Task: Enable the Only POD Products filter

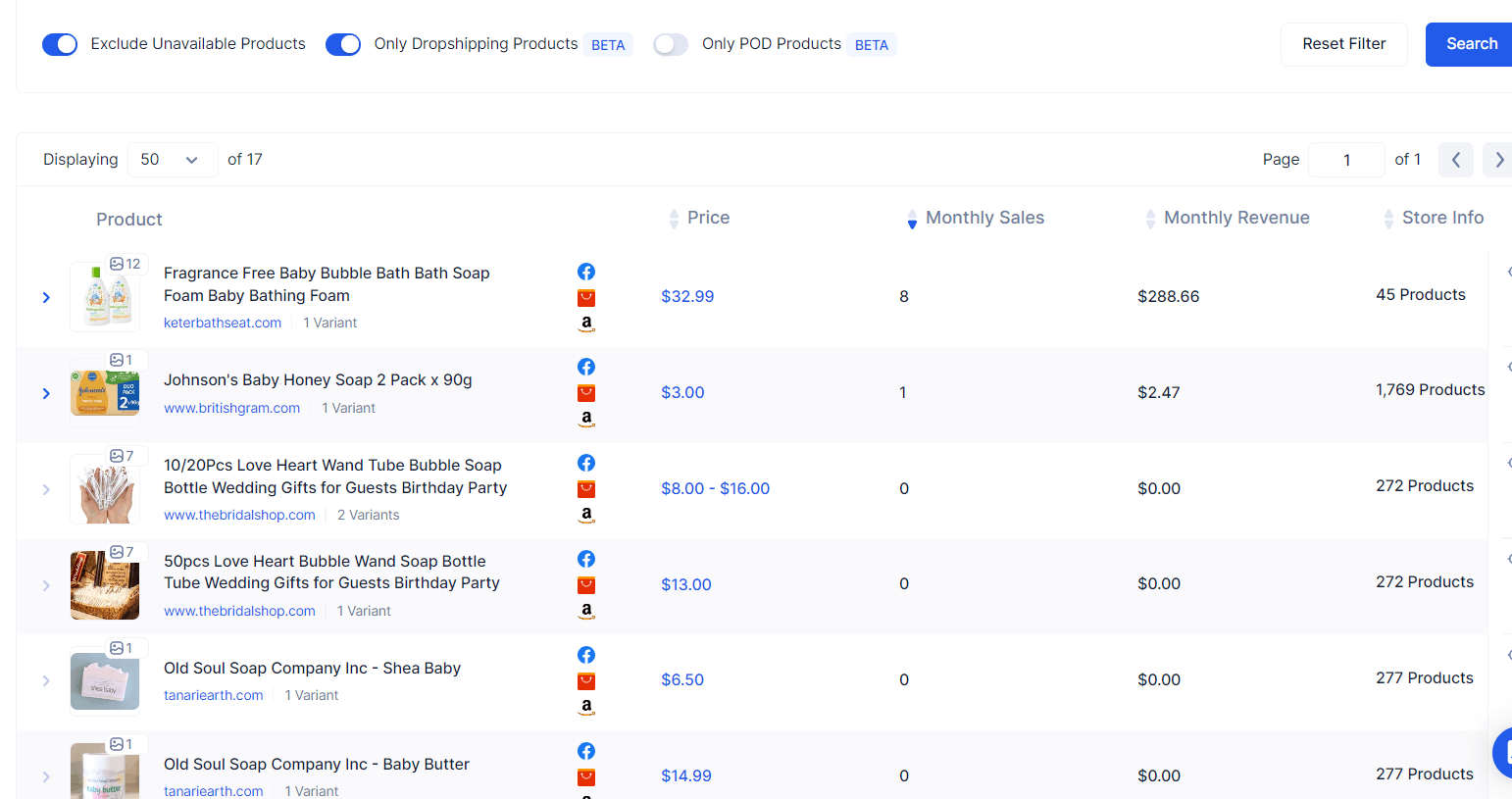Action: 670,44
